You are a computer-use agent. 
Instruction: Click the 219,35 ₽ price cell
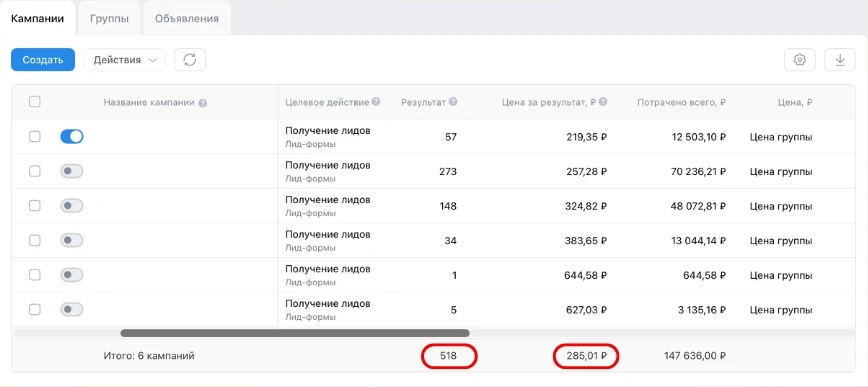587,137
